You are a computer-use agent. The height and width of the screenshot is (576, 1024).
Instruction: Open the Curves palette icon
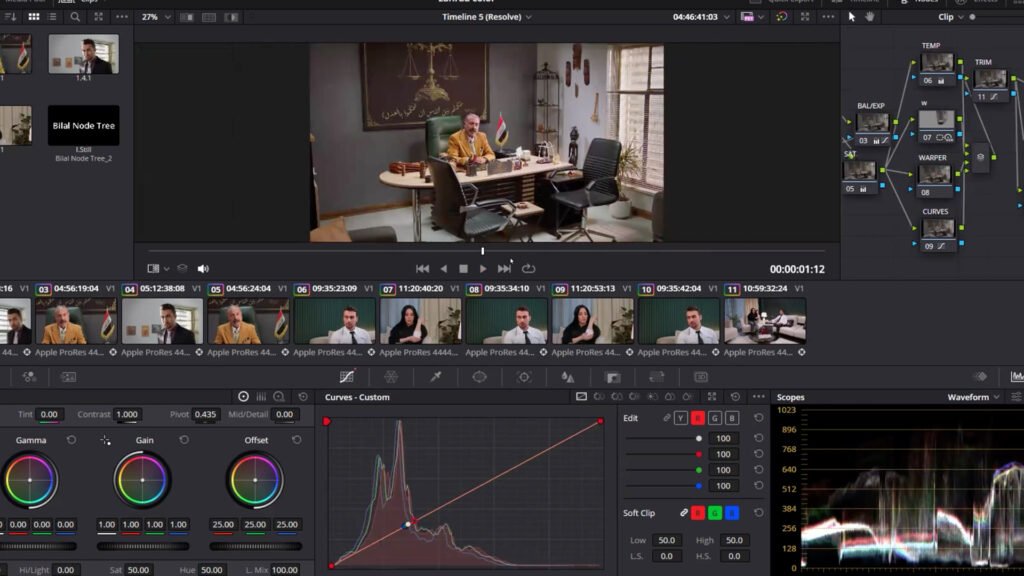347,377
